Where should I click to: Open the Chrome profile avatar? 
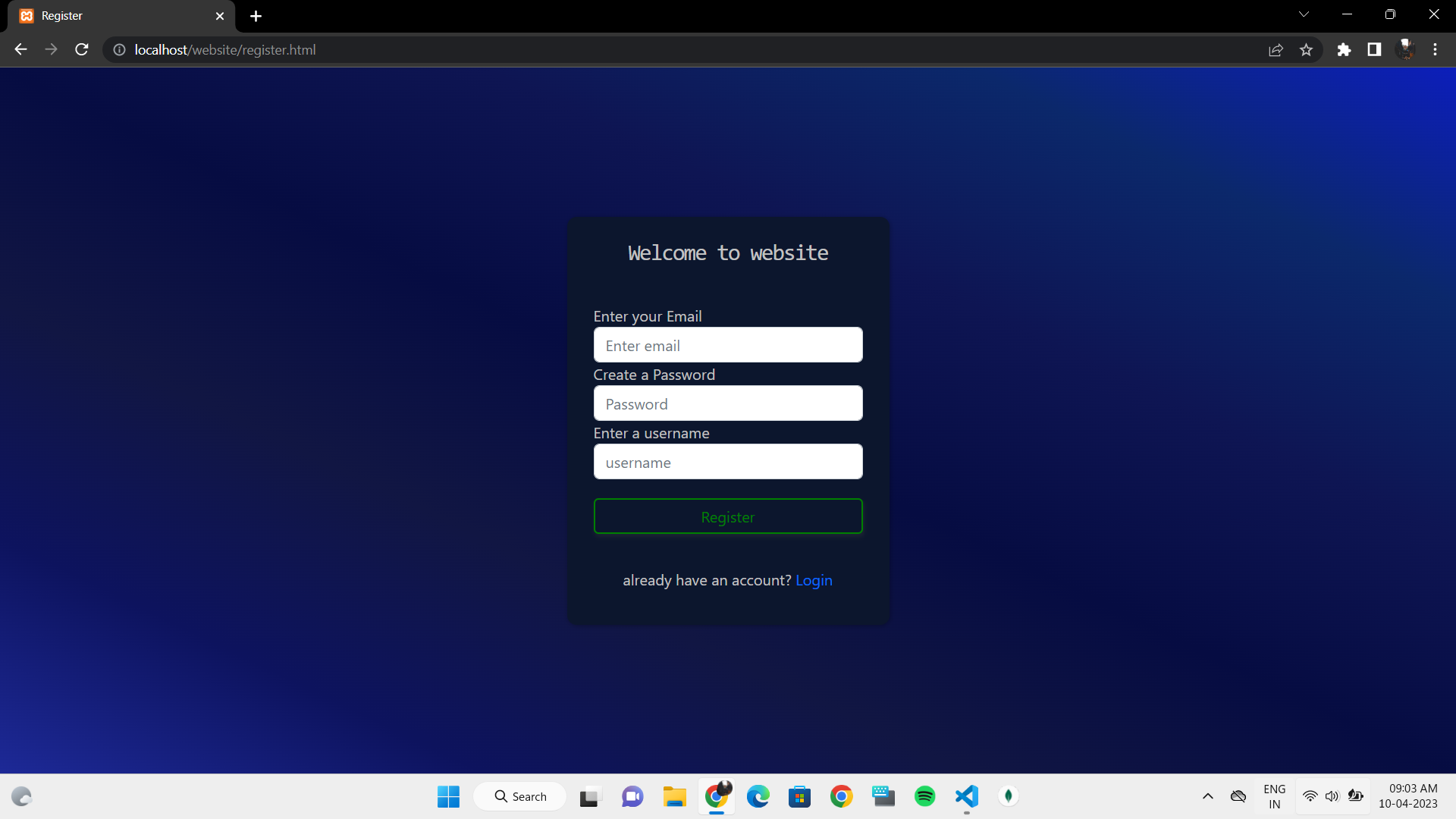1405,49
